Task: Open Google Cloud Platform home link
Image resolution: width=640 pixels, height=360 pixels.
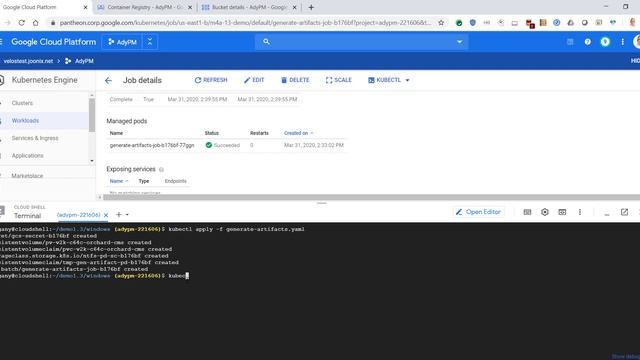Action: click(53, 42)
